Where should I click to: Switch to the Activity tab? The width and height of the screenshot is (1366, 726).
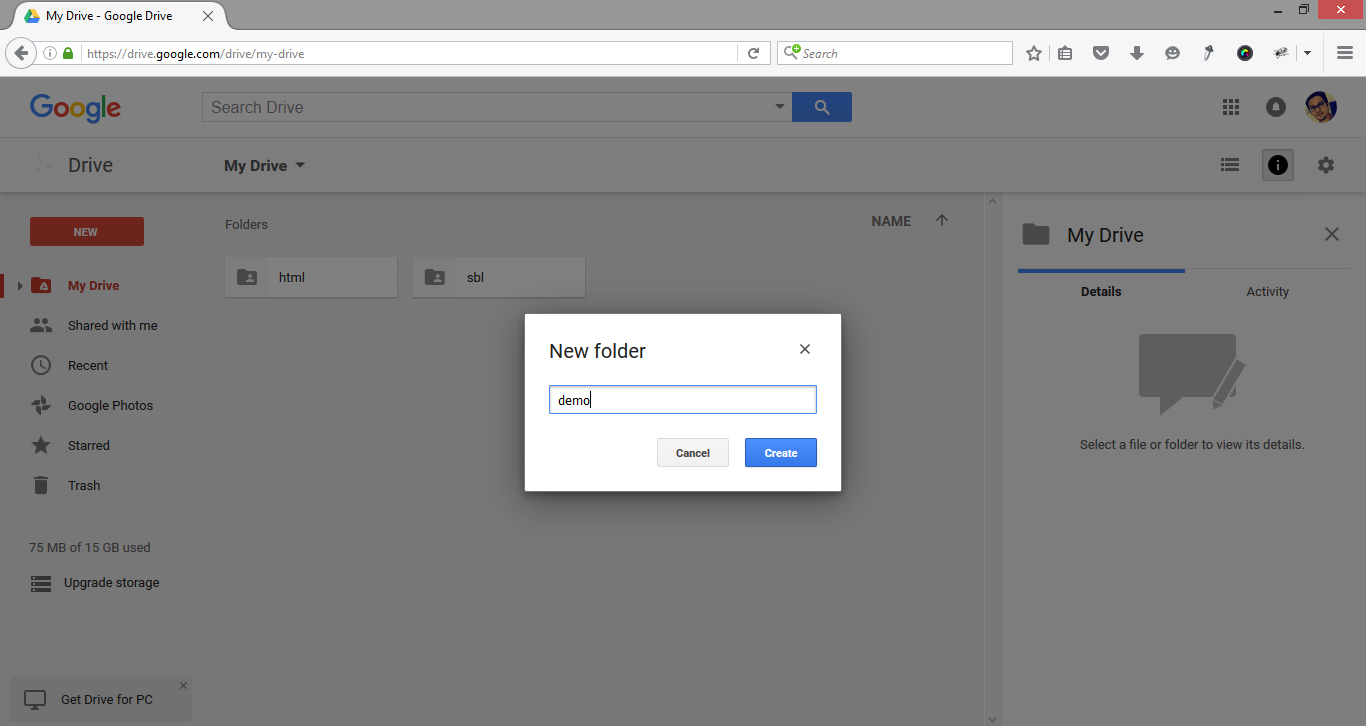[1267, 291]
